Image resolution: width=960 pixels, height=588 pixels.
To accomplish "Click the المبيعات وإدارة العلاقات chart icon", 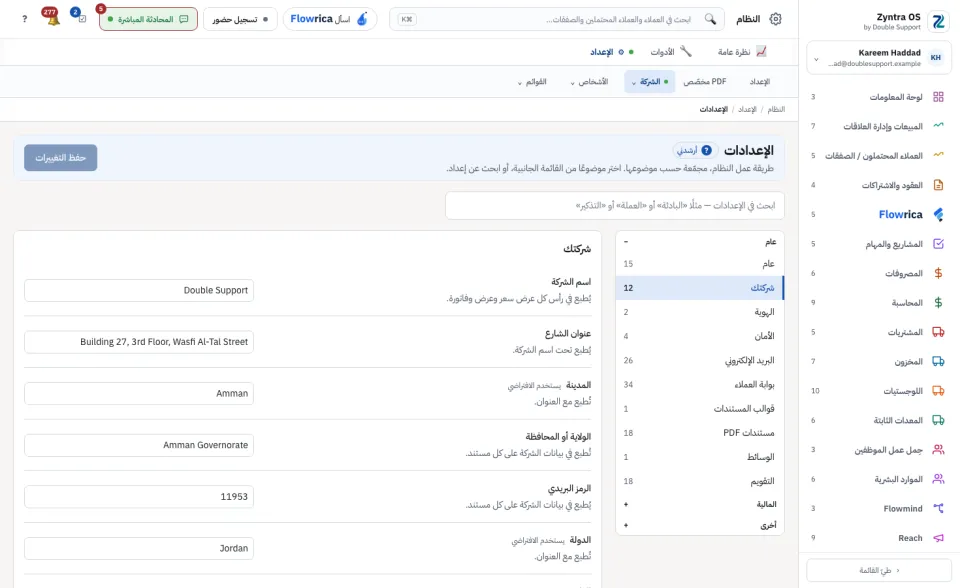I will coord(938,126).
